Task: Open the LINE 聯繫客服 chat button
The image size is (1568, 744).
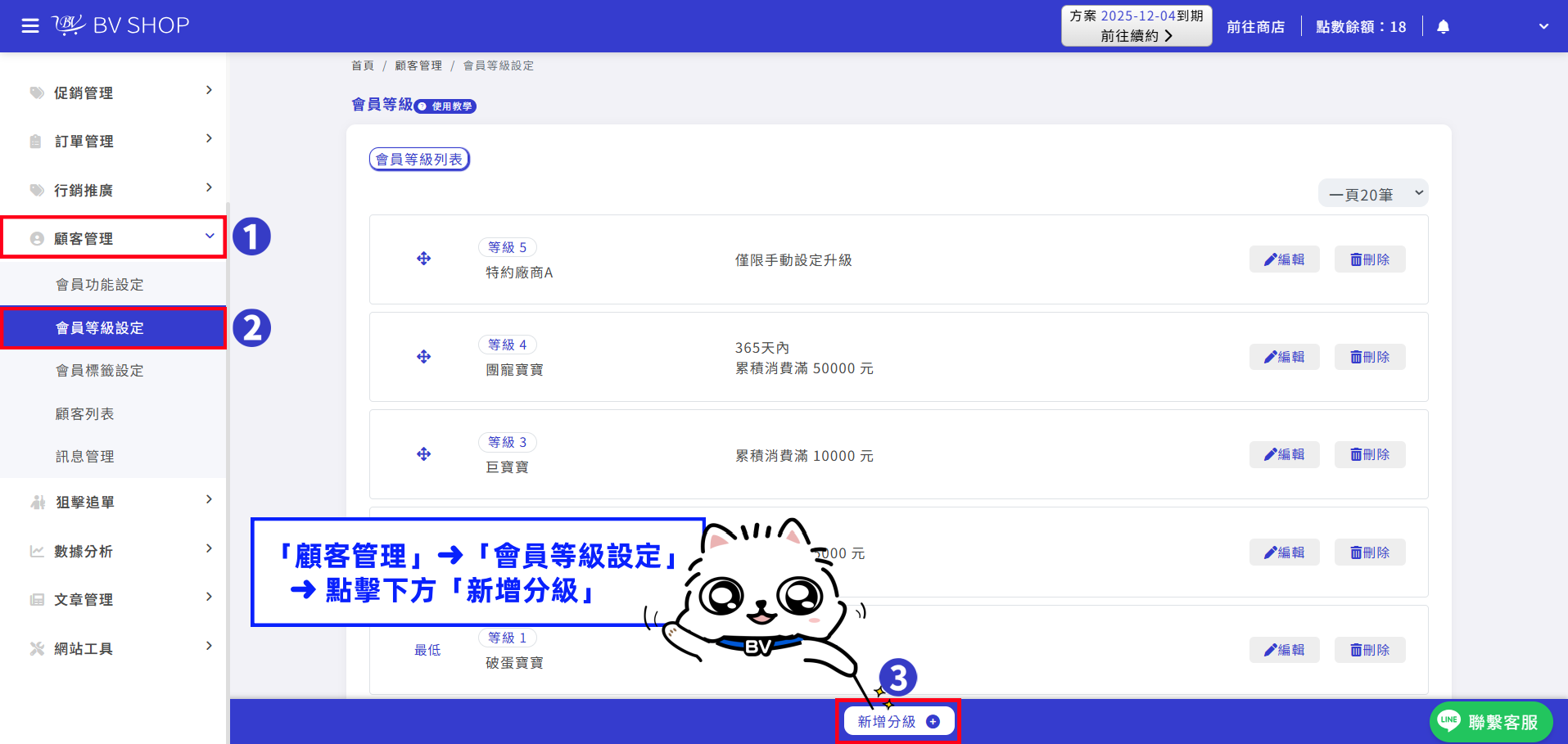Action: pos(1491,722)
